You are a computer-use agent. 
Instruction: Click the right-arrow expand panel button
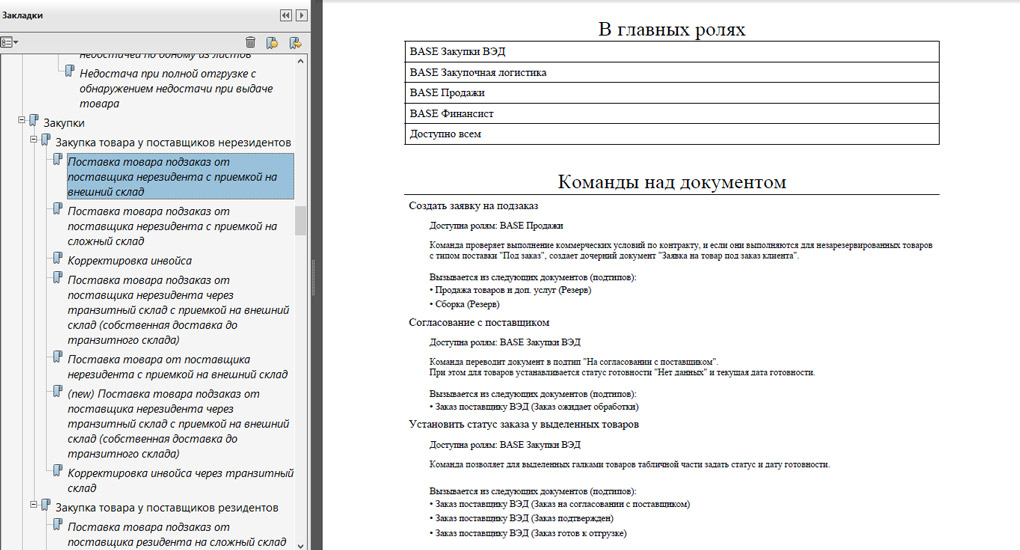point(301,15)
